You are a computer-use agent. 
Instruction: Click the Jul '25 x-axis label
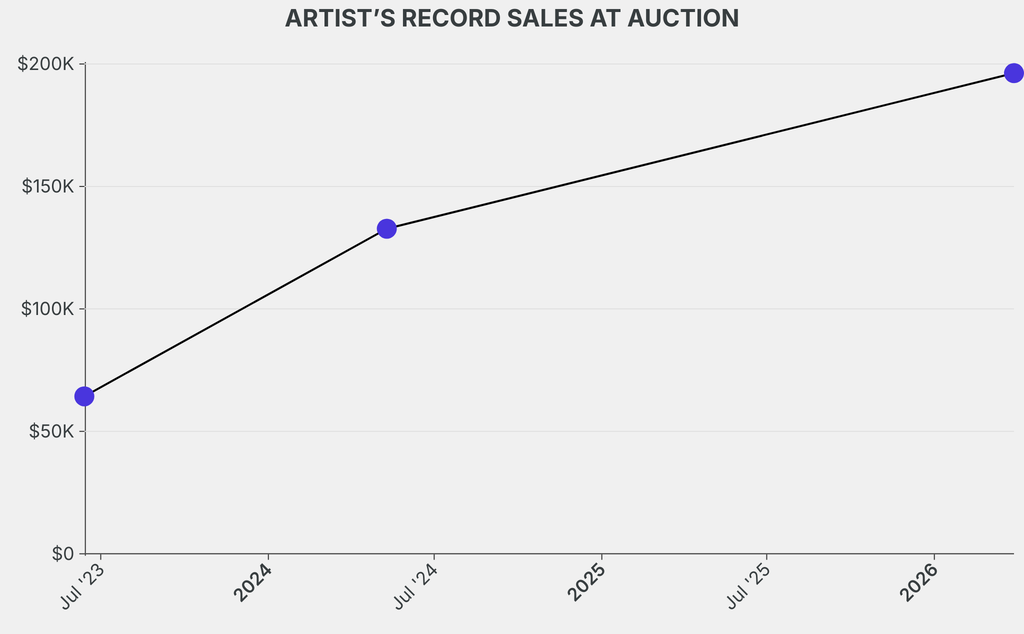coord(750,585)
